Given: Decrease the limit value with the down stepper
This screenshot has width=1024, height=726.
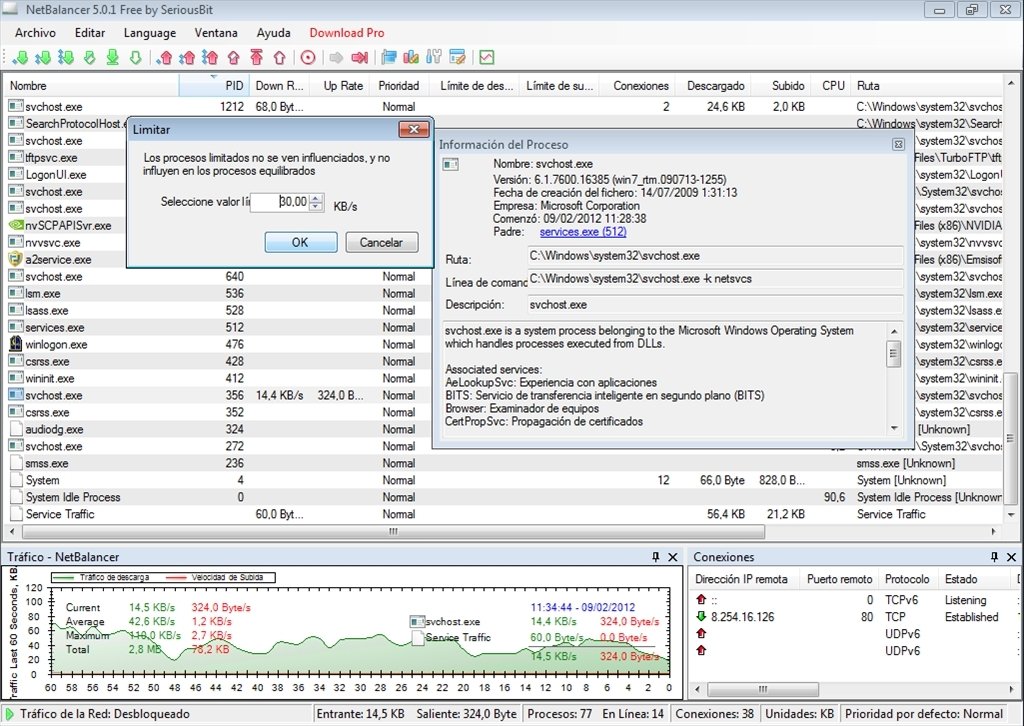Looking at the screenshot, I should (316, 206).
